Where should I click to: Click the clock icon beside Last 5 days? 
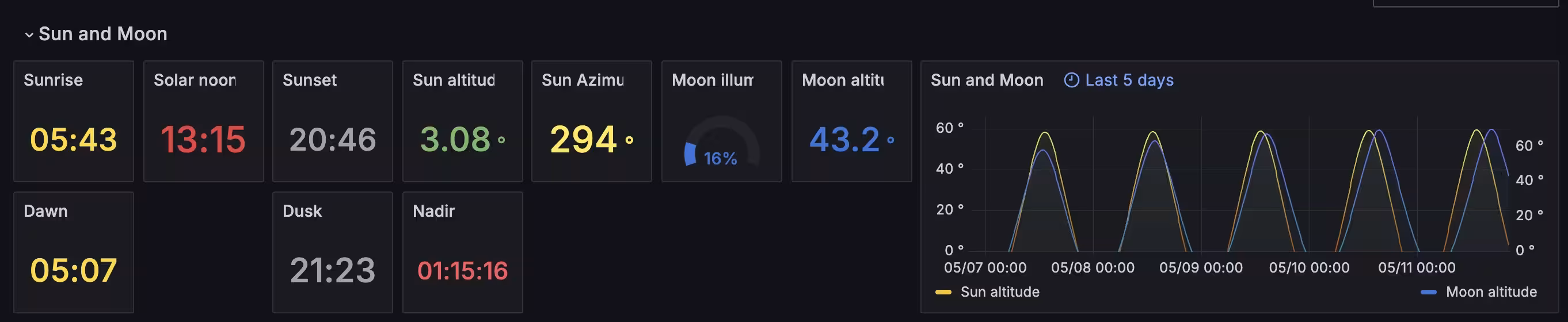(x=1071, y=80)
